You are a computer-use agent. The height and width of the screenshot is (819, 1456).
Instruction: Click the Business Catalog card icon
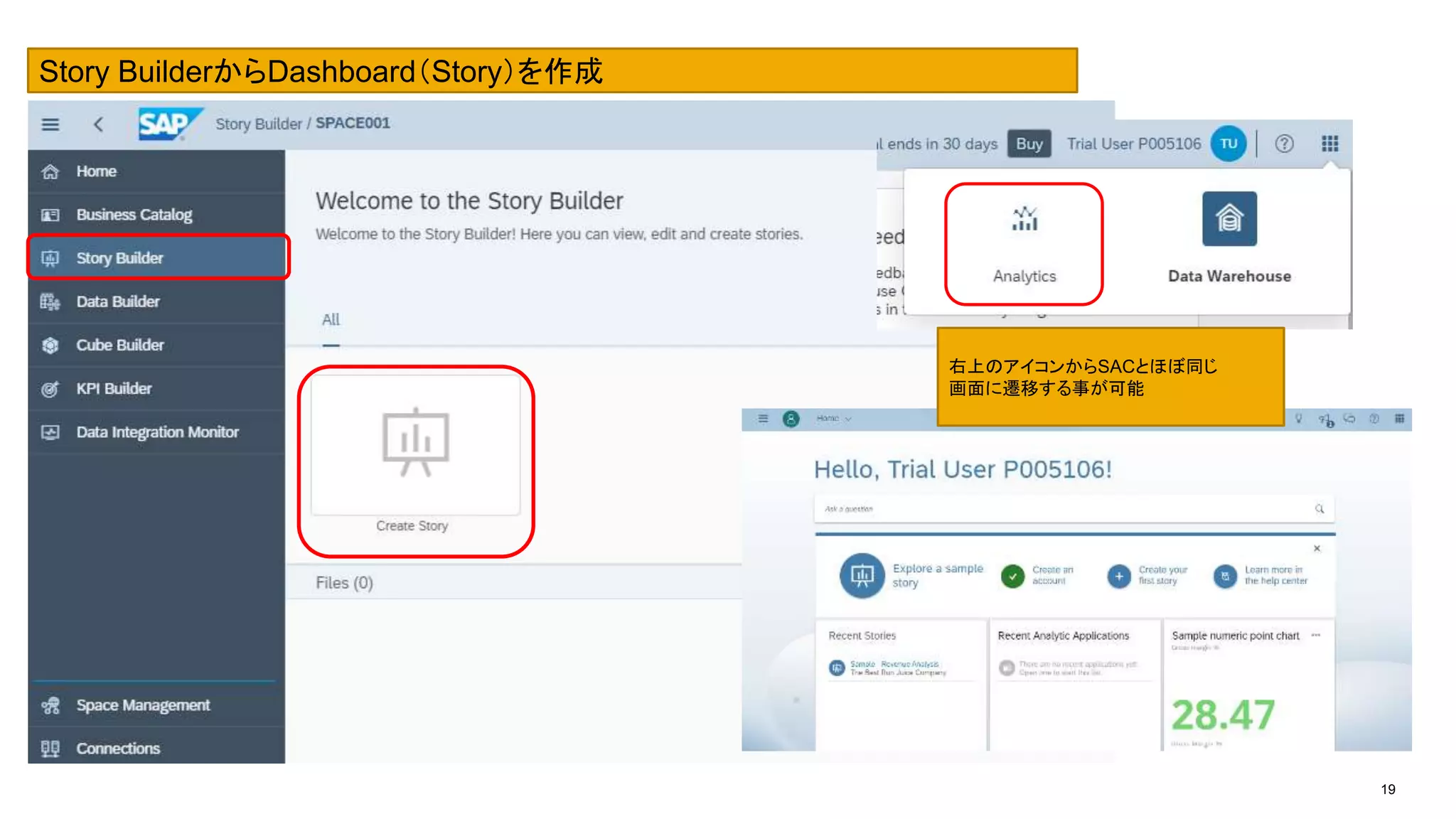click(50, 215)
